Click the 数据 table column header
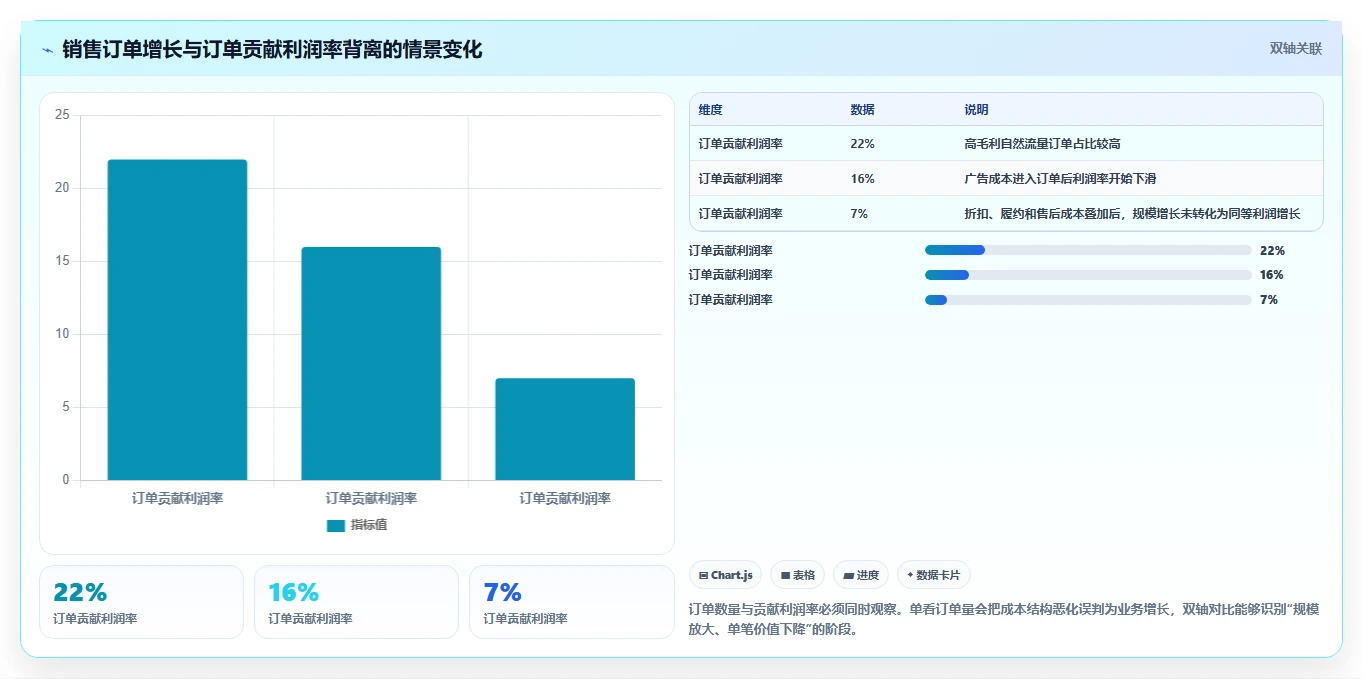The image size is (1363, 679). (x=862, y=110)
